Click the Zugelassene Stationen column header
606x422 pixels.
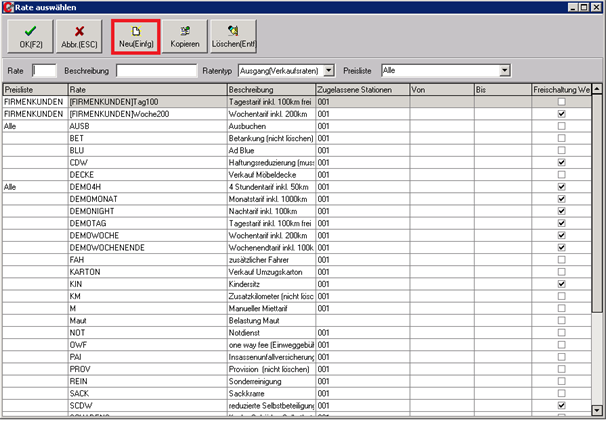click(x=360, y=90)
